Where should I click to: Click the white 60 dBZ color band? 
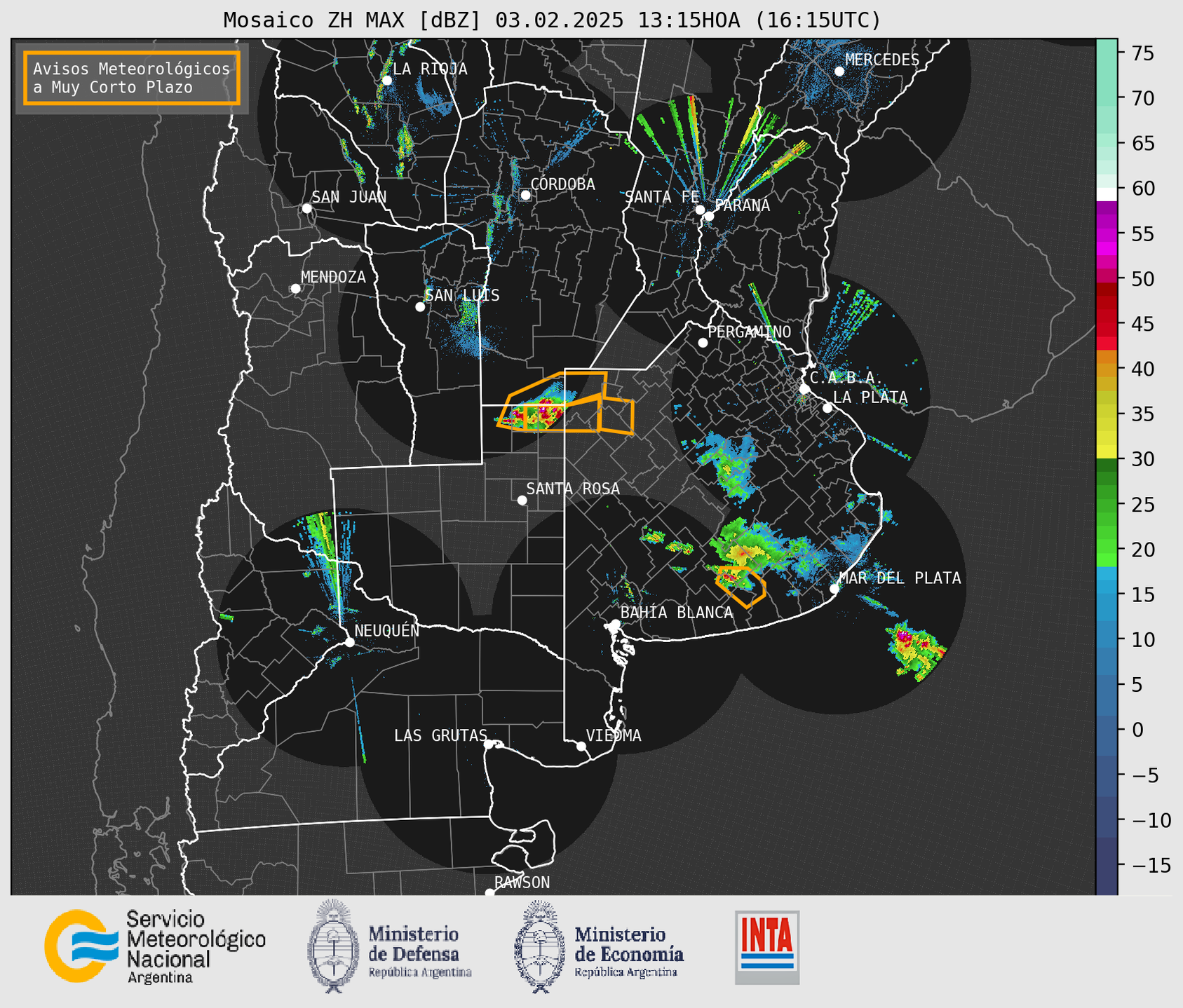[x=1107, y=194]
